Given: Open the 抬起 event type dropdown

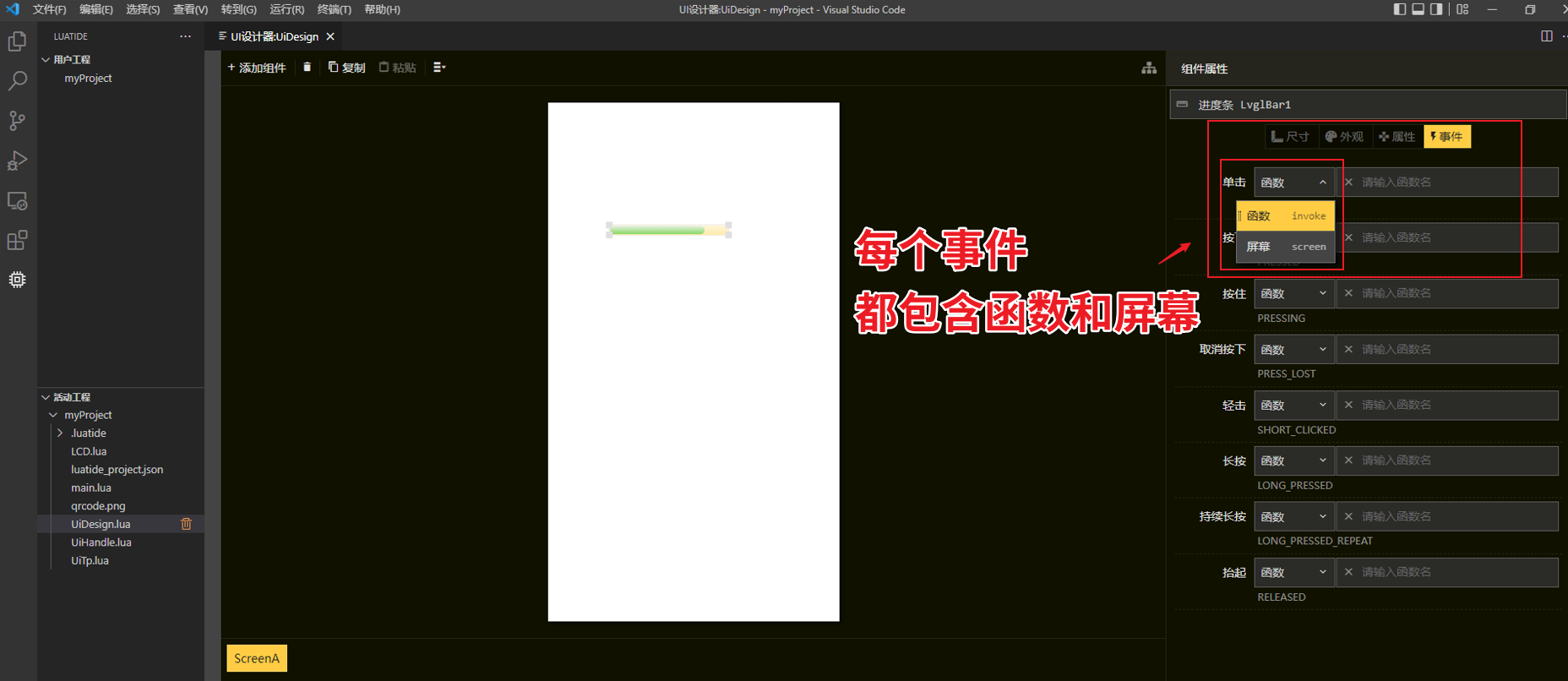Looking at the screenshot, I should point(1294,572).
